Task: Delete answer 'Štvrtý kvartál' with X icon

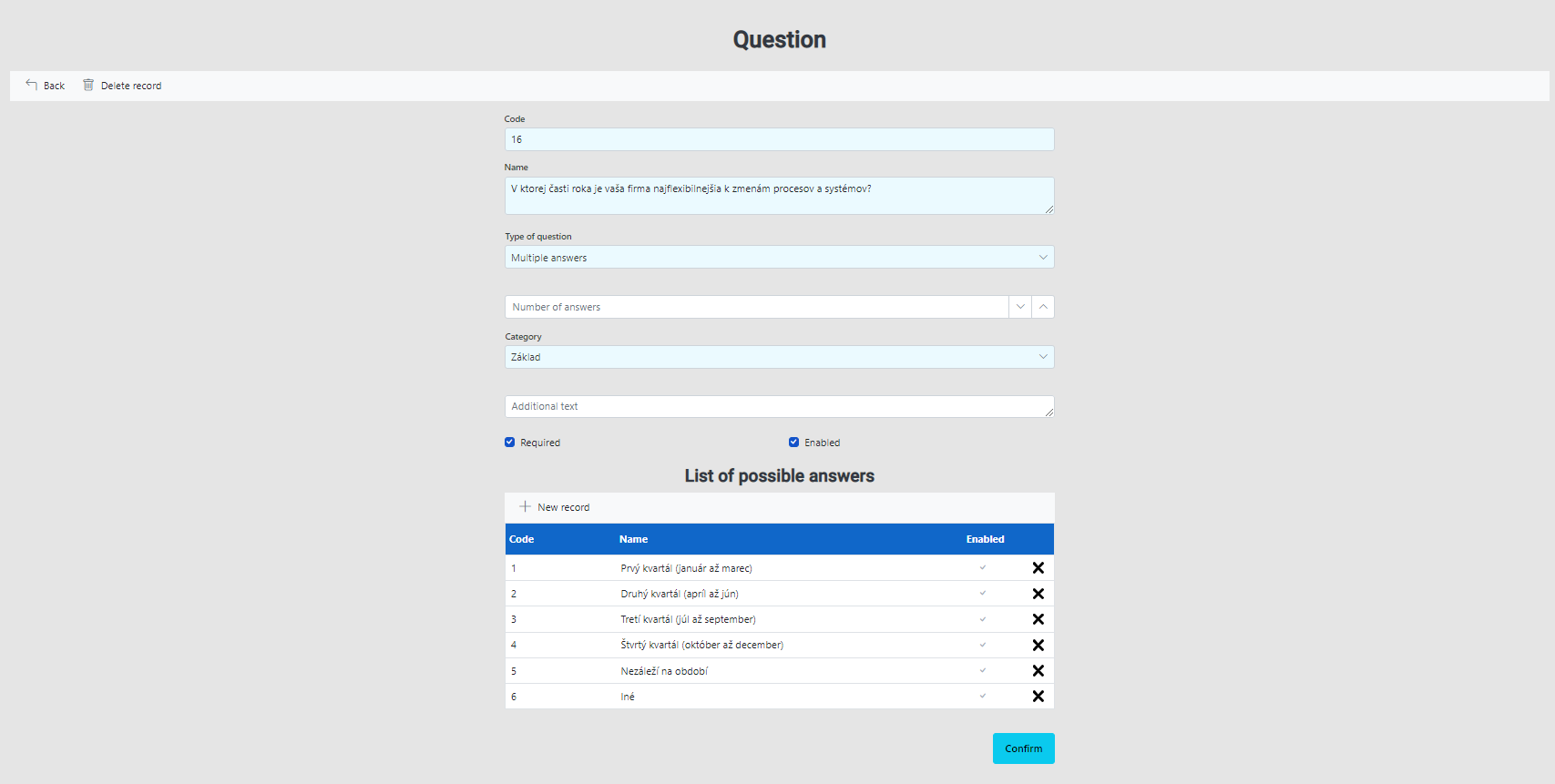Action: (x=1038, y=645)
